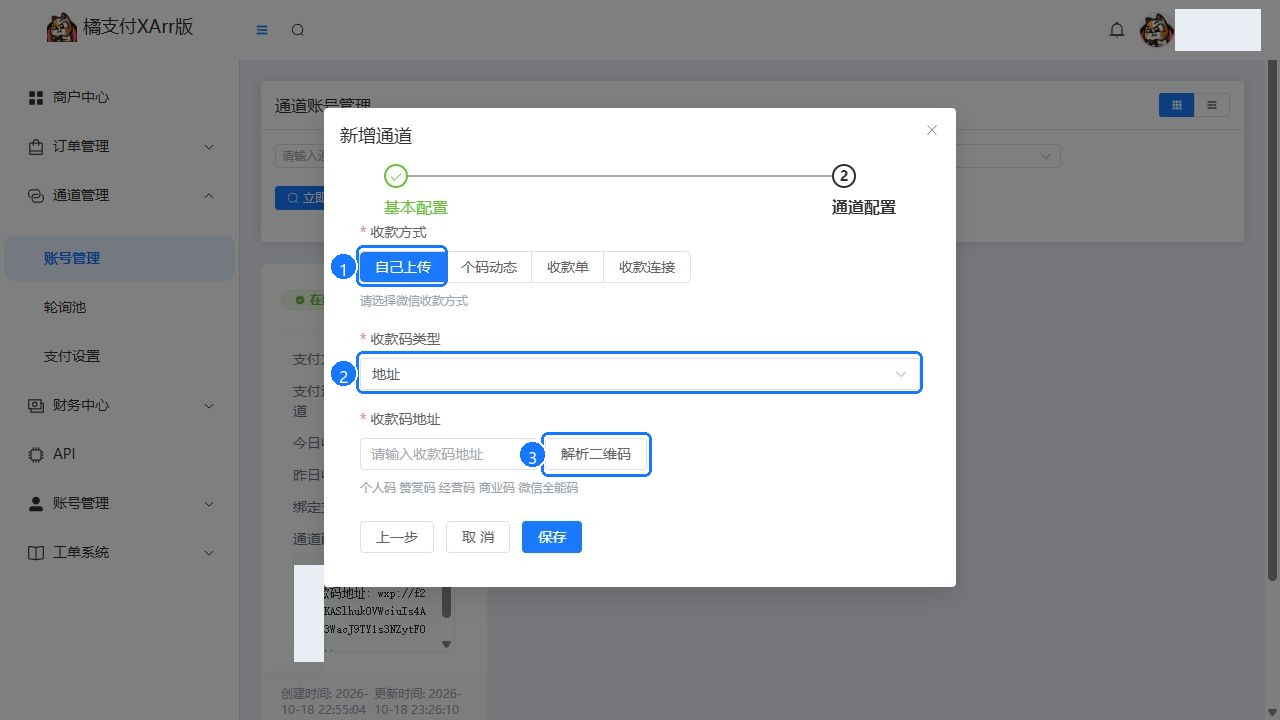
Task: Click the 商户中心 grid icon
Action: [x=36, y=97]
